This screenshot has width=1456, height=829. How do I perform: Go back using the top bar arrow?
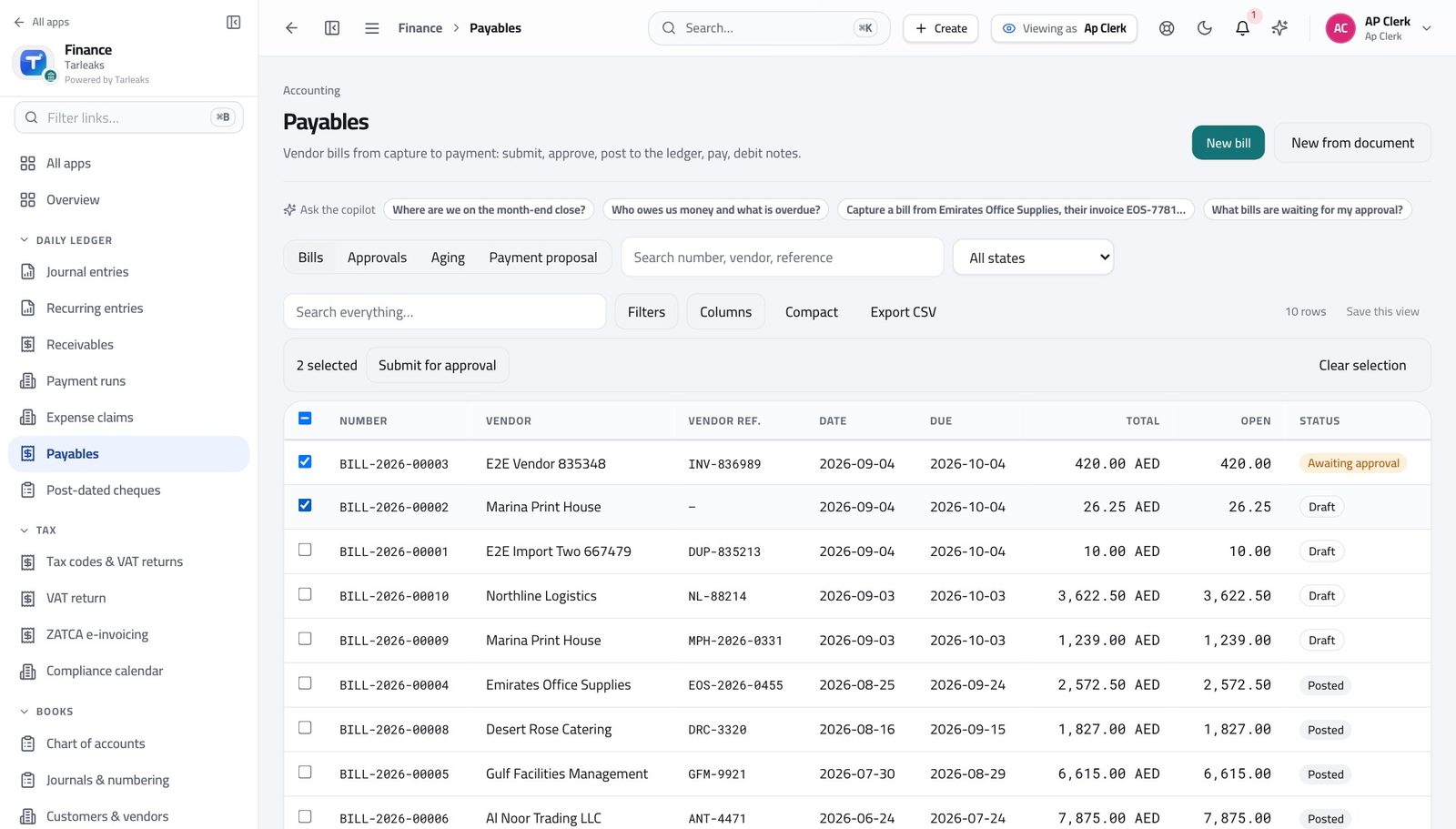tap(291, 28)
